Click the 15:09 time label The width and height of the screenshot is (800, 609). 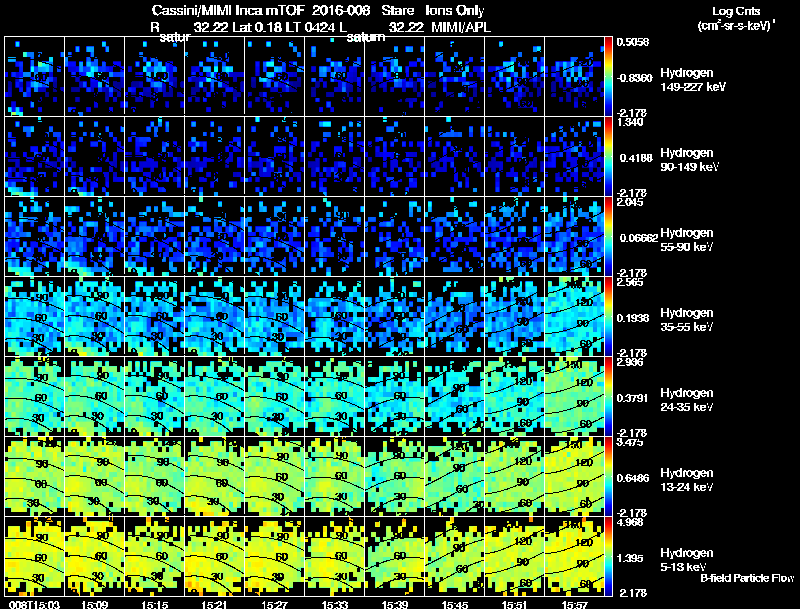(x=94, y=605)
